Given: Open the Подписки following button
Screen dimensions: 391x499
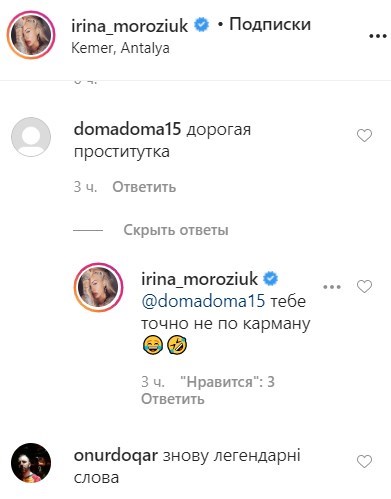Looking at the screenshot, I should 270,24.
